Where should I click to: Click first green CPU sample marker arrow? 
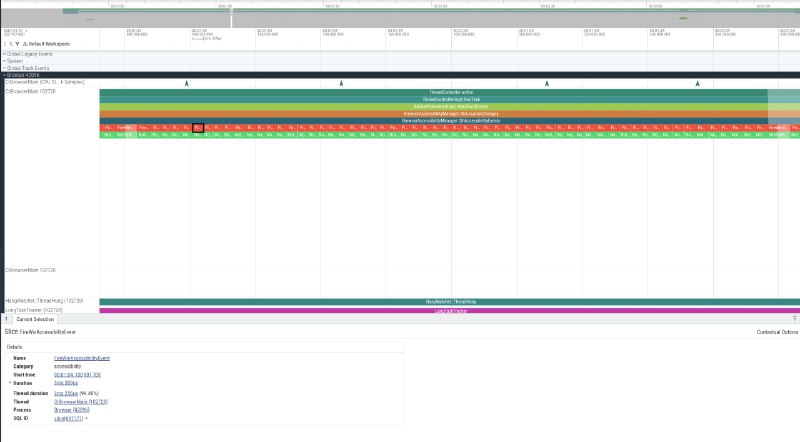pos(187,83)
